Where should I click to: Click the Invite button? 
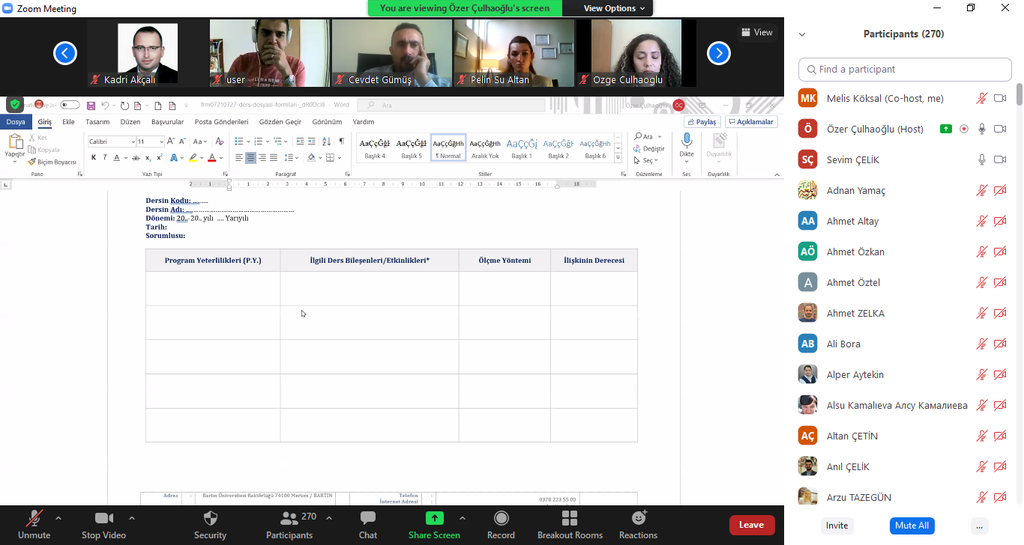click(837, 525)
